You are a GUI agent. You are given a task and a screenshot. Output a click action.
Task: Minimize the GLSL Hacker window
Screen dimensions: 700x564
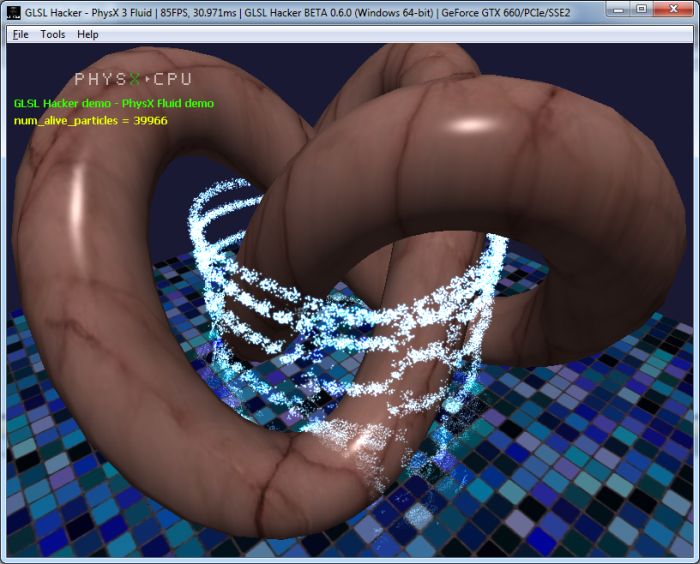click(x=618, y=9)
